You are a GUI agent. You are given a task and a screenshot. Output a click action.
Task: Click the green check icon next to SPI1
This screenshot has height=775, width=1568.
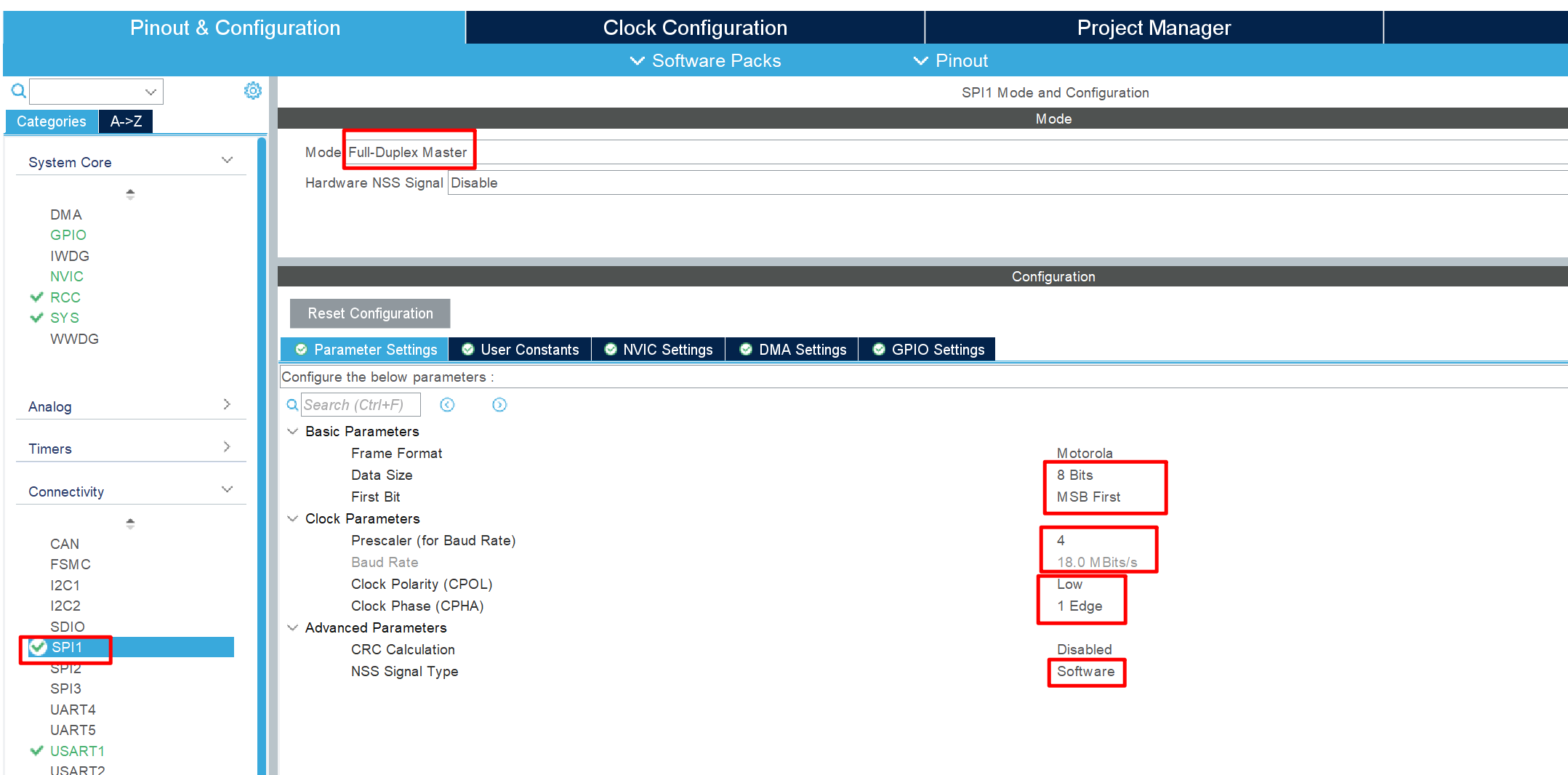click(38, 647)
